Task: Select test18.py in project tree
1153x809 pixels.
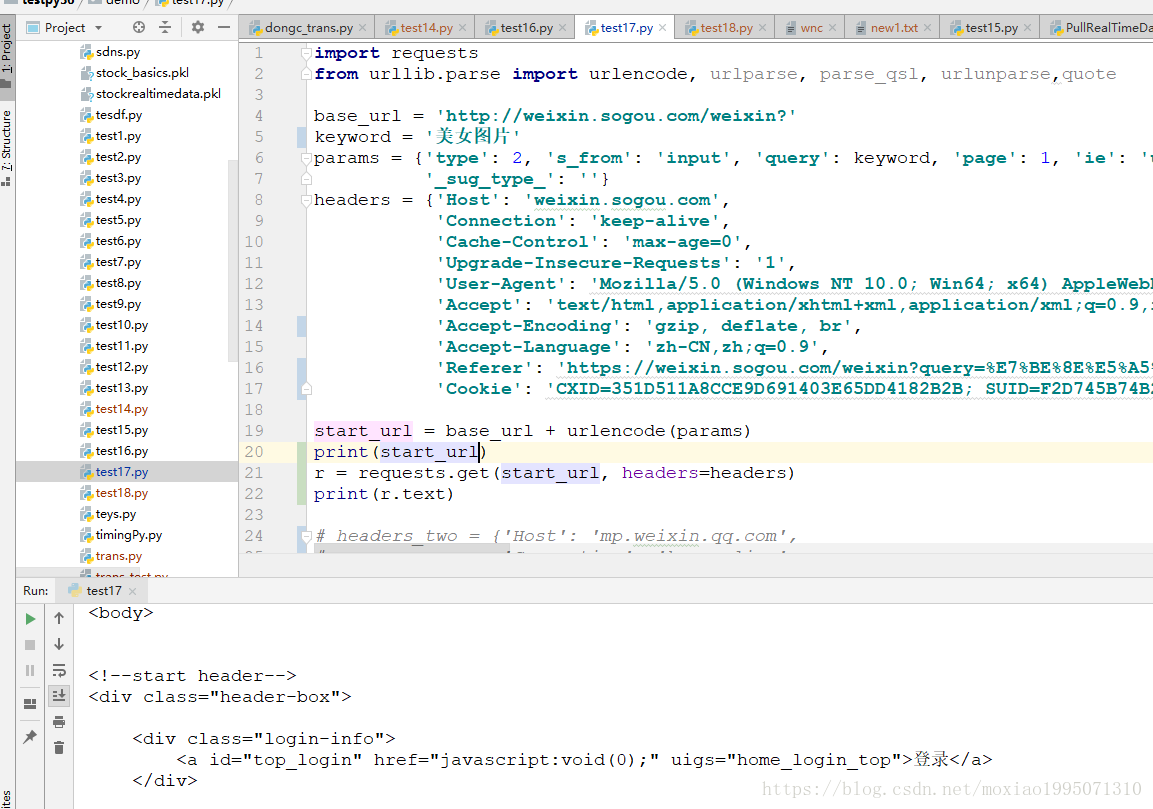Action: point(121,493)
